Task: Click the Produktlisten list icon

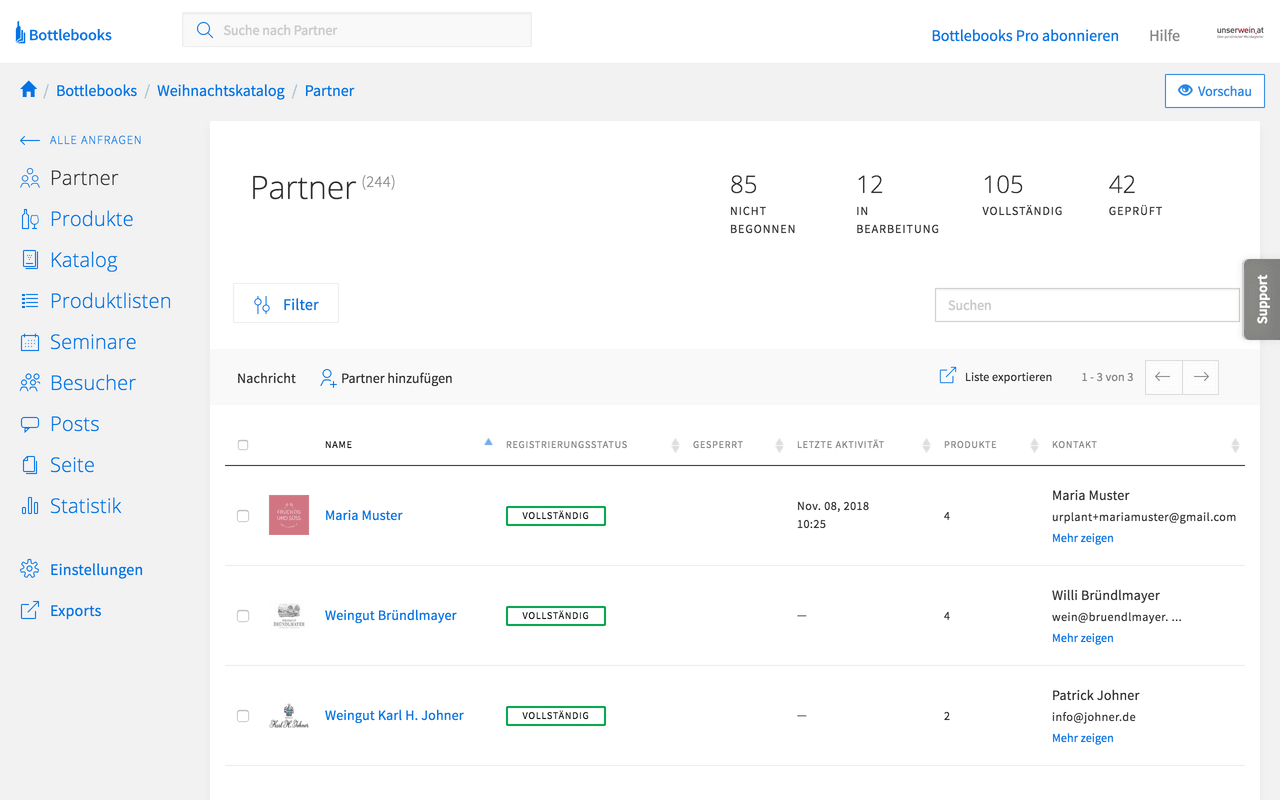Action: tap(30, 301)
